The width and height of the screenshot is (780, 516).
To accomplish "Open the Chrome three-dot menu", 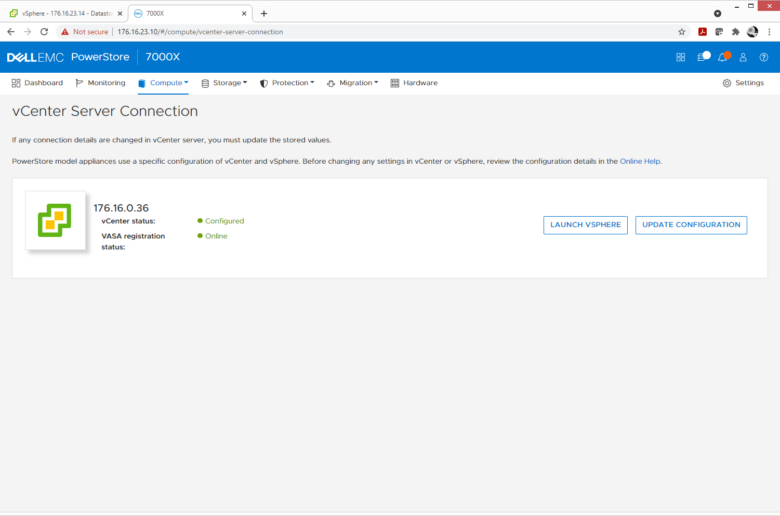I will coord(769,32).
